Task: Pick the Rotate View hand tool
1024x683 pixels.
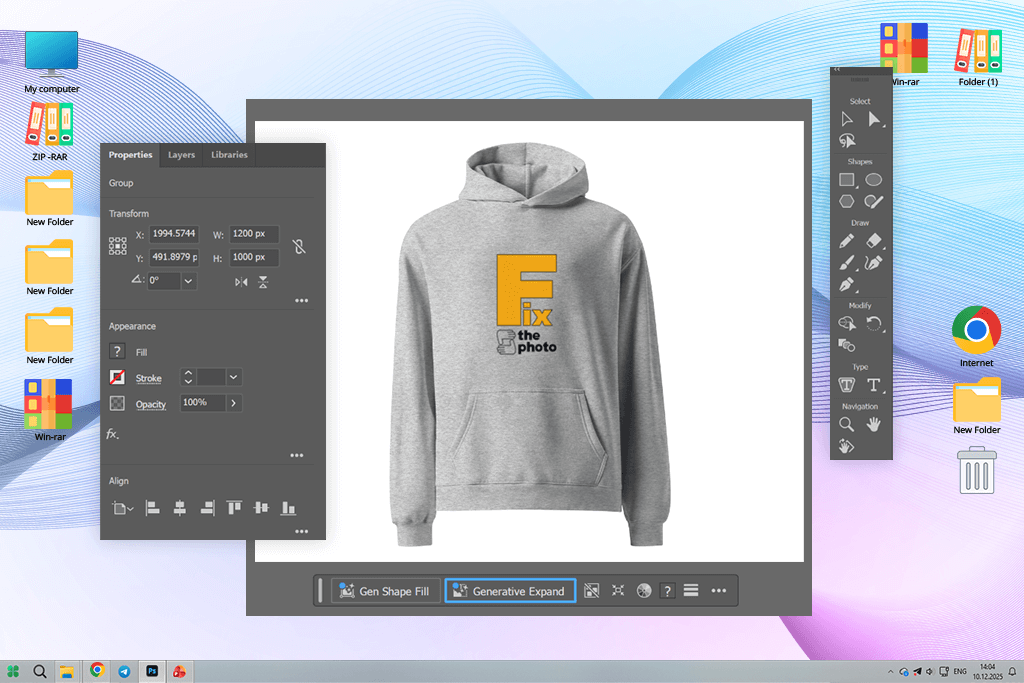Action: [x=846, y=446]
